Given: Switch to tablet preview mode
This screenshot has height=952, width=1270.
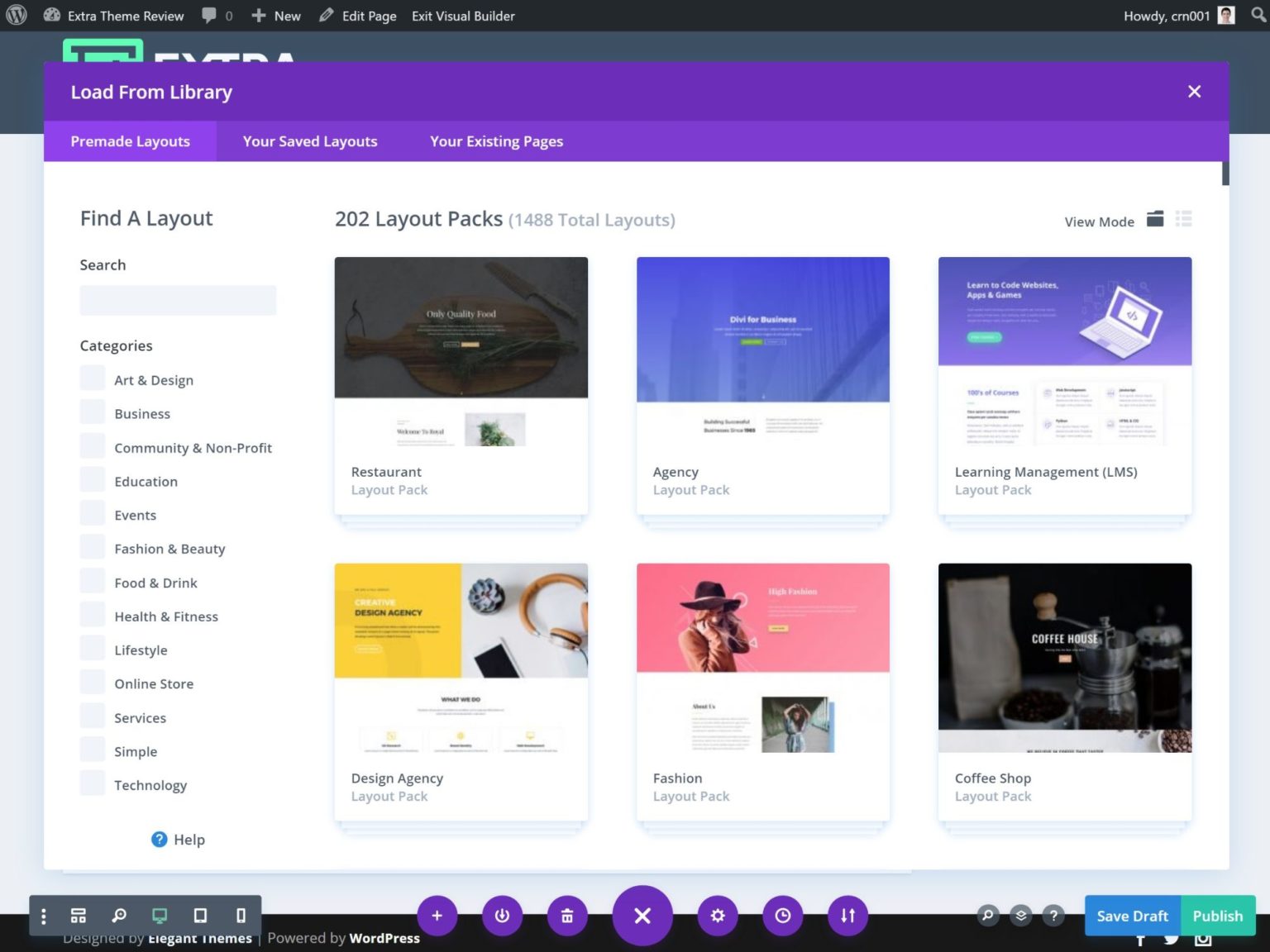Looking at the screenshot, I should 199,915.
